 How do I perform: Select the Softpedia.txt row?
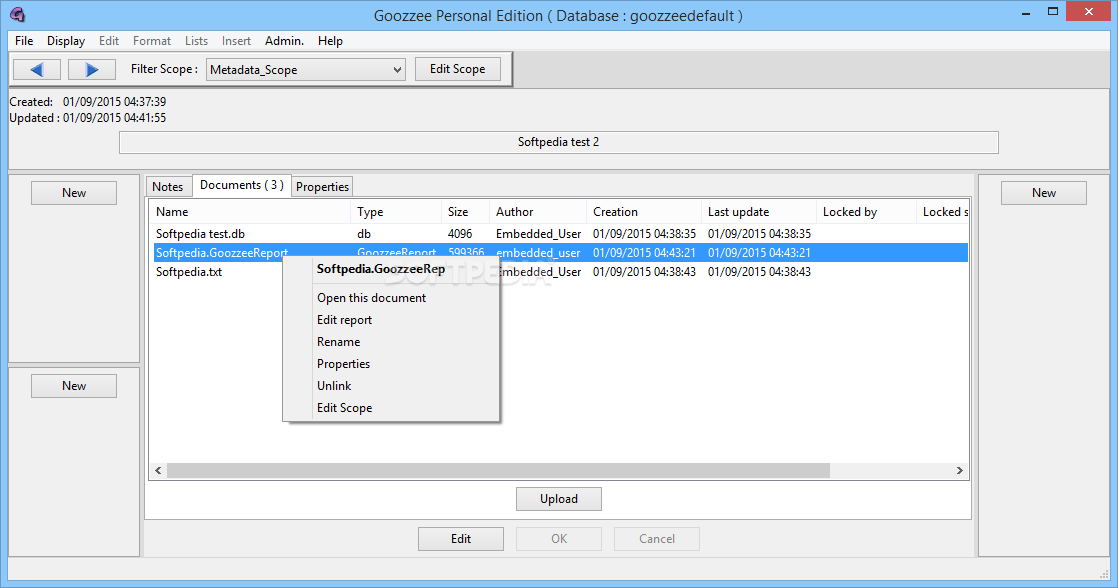click(x=558, y=272)
